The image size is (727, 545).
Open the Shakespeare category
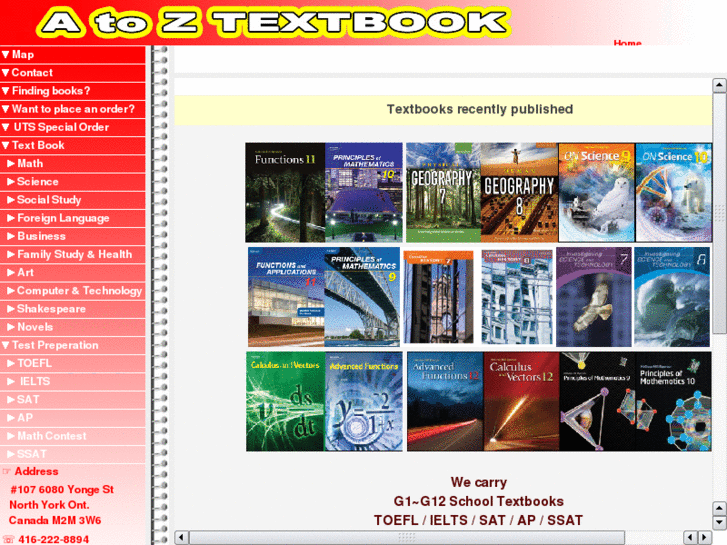tap(73, 308)
